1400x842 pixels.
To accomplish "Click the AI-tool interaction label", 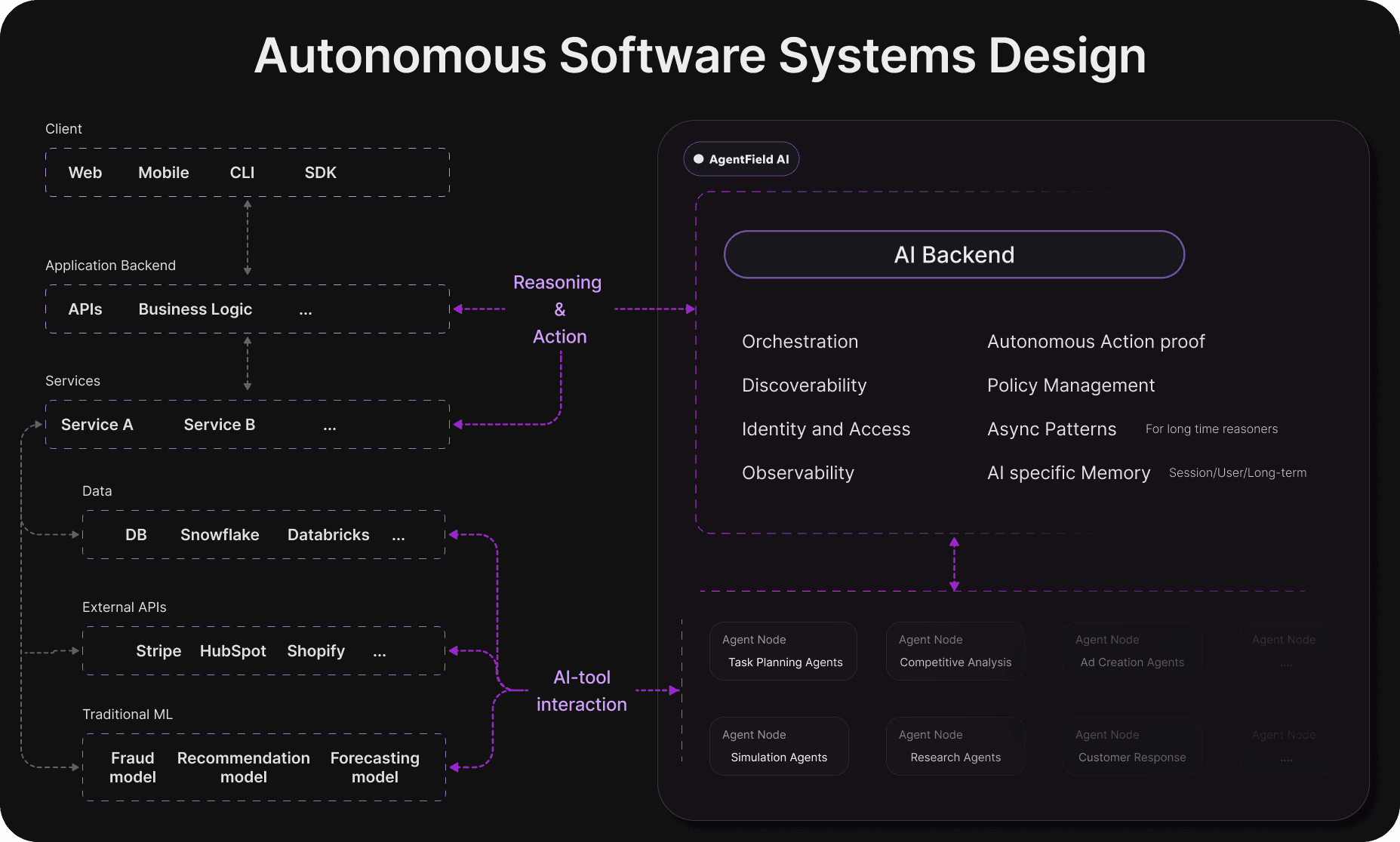I will coord(581,690).
